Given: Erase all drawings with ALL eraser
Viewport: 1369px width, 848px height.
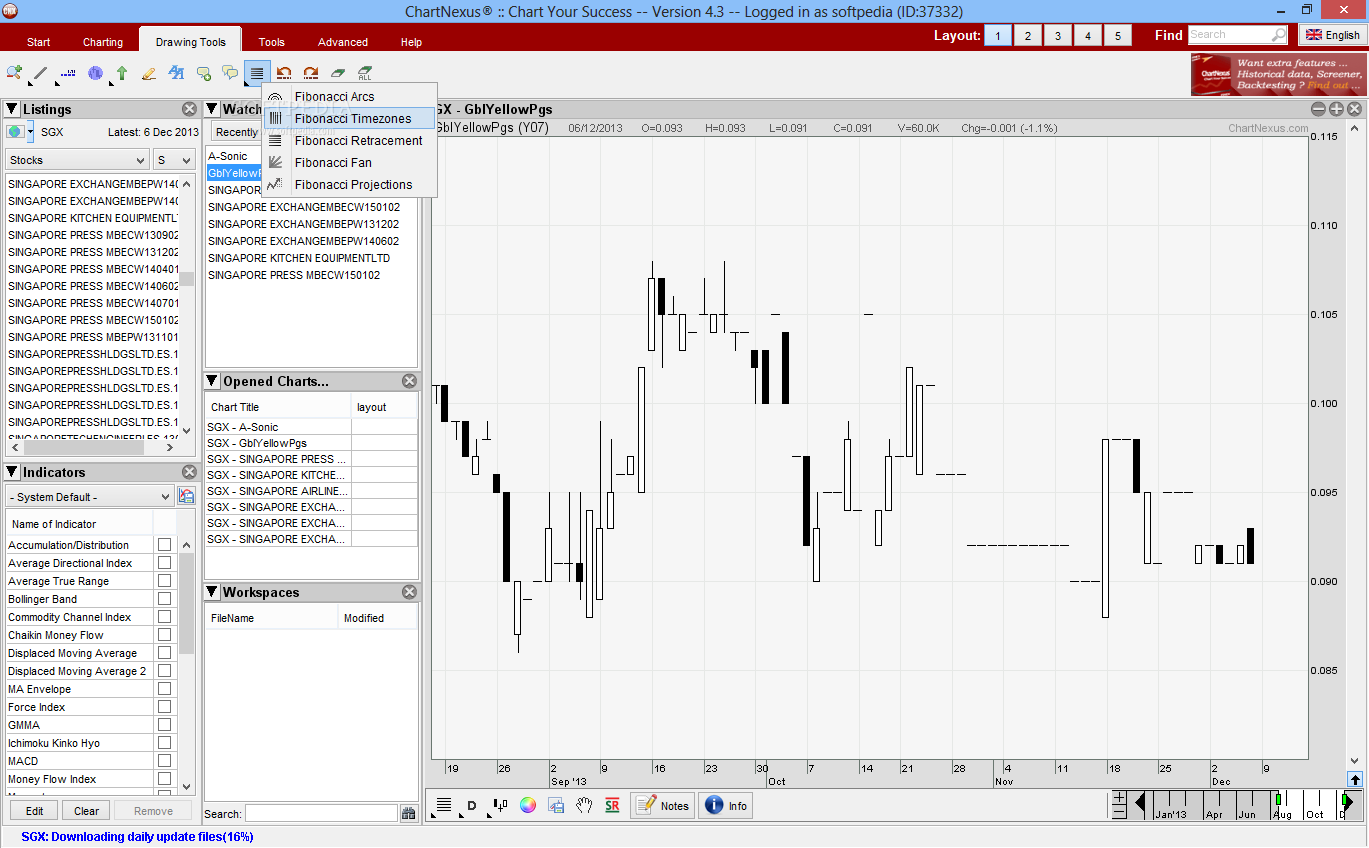Looking at the screenshot, I should [365, 73].
